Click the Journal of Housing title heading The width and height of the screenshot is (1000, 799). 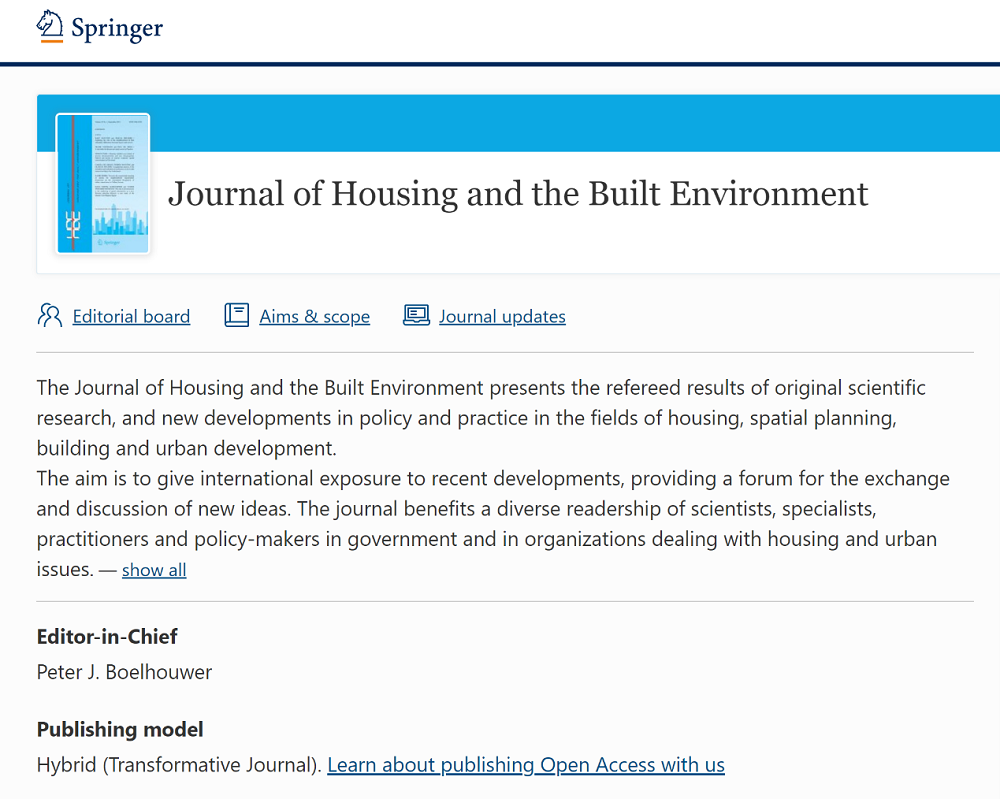click(x=518, y=194)
